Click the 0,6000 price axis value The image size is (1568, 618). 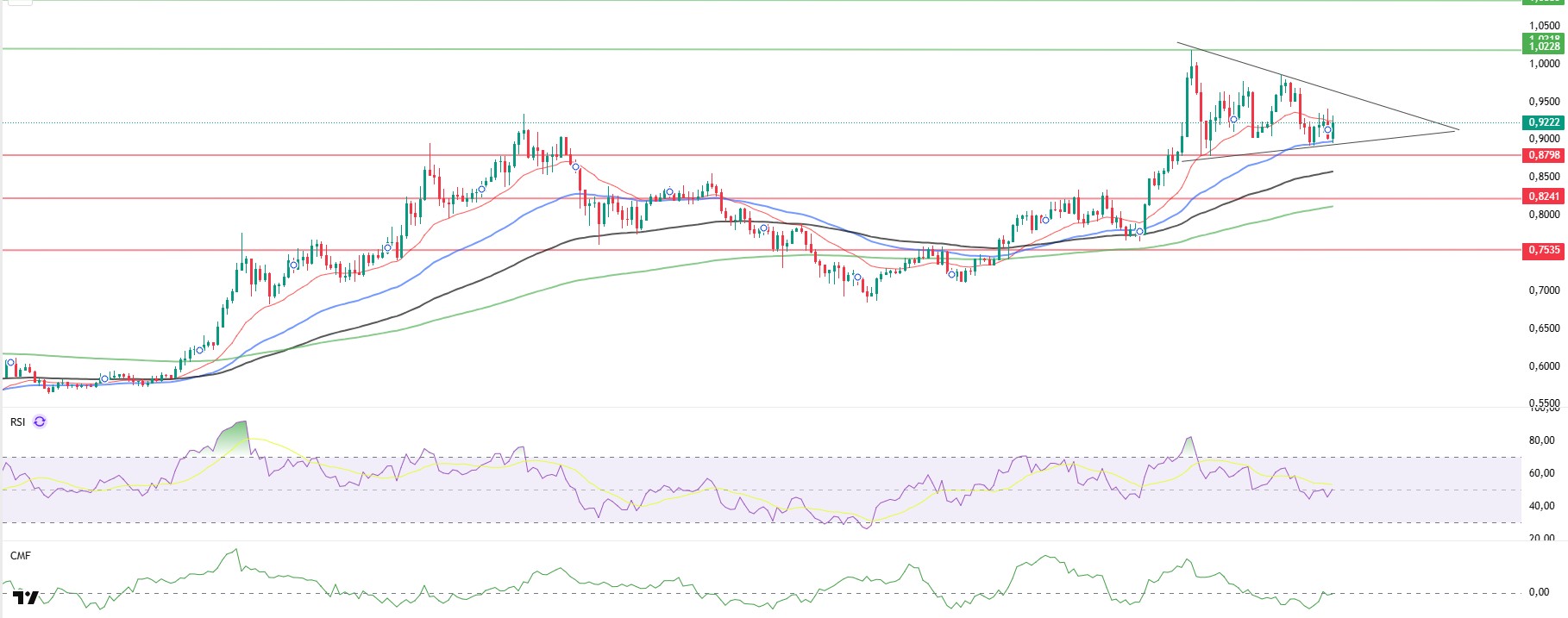coord(1544,366)
